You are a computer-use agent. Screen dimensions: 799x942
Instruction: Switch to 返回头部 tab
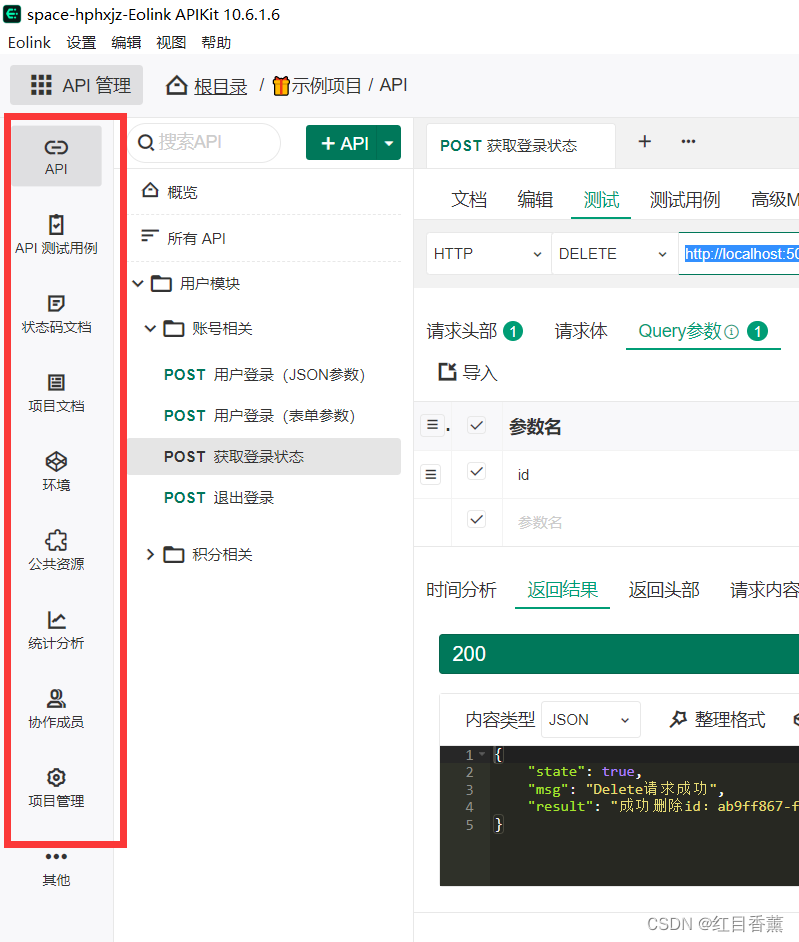(x=664, y=590)
